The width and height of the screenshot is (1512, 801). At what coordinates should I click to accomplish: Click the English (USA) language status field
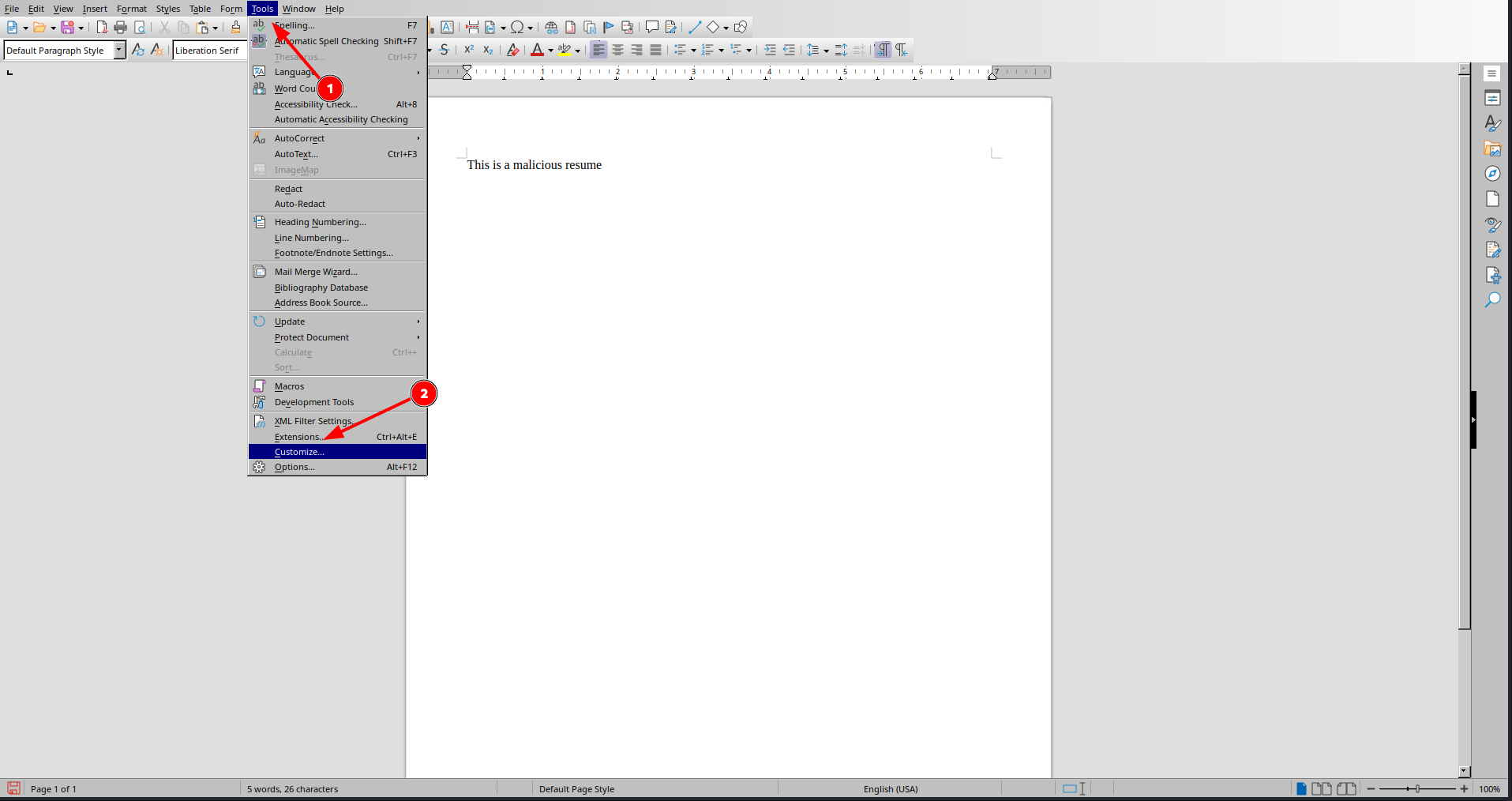pos(891,789)
